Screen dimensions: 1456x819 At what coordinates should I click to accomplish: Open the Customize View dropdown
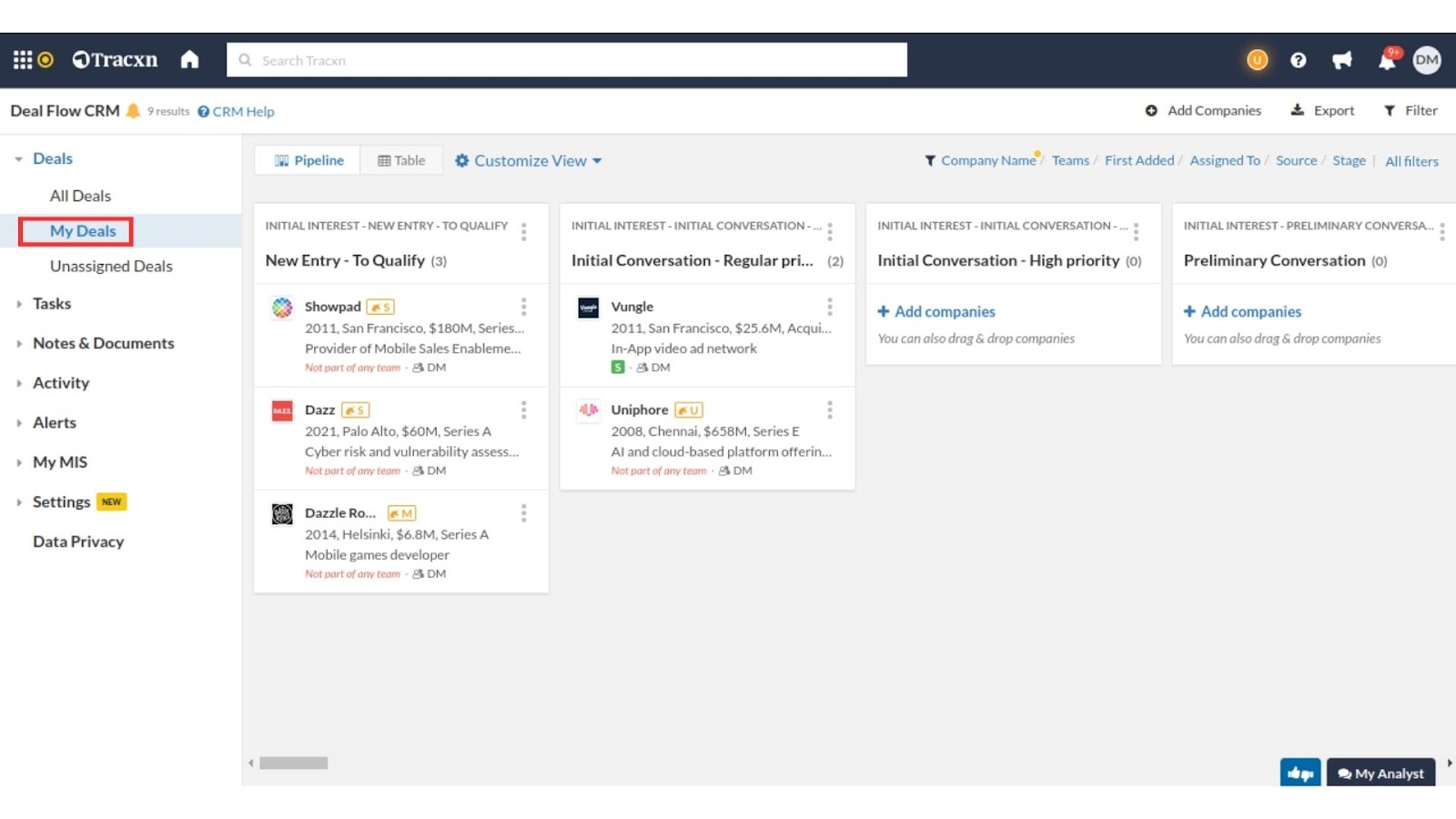click(x=529, y=161)
